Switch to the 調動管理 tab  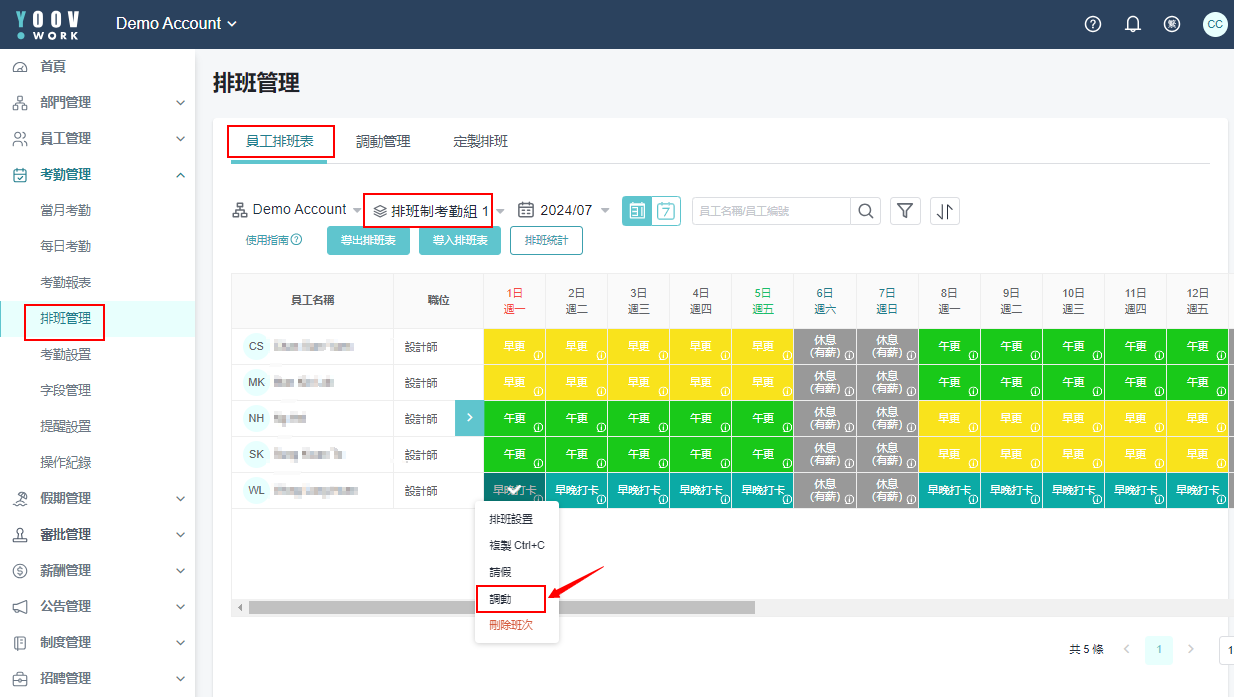383,142
